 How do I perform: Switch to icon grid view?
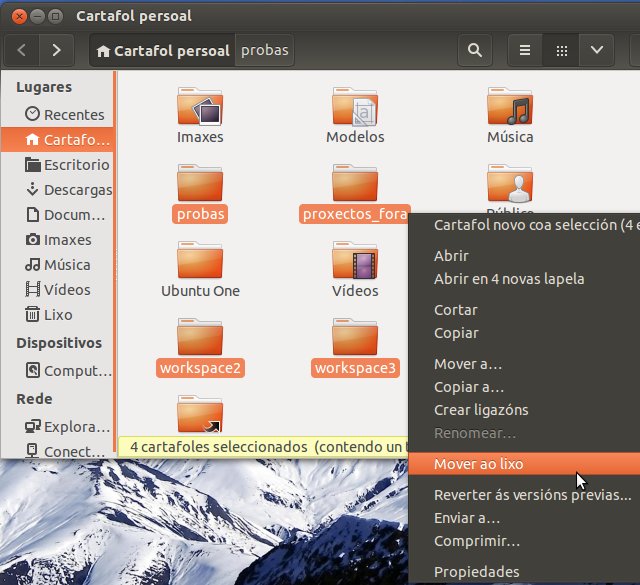coord(561,50)
